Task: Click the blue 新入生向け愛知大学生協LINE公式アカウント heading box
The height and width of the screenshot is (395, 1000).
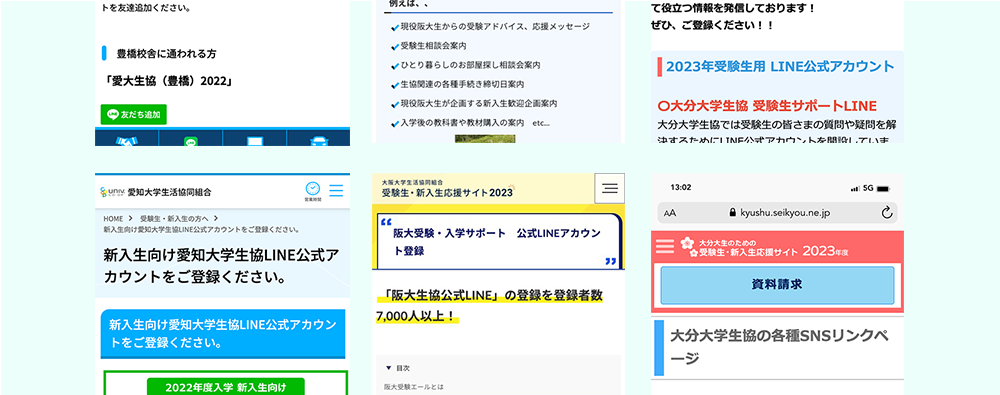Action: click(x=223, y=333)
